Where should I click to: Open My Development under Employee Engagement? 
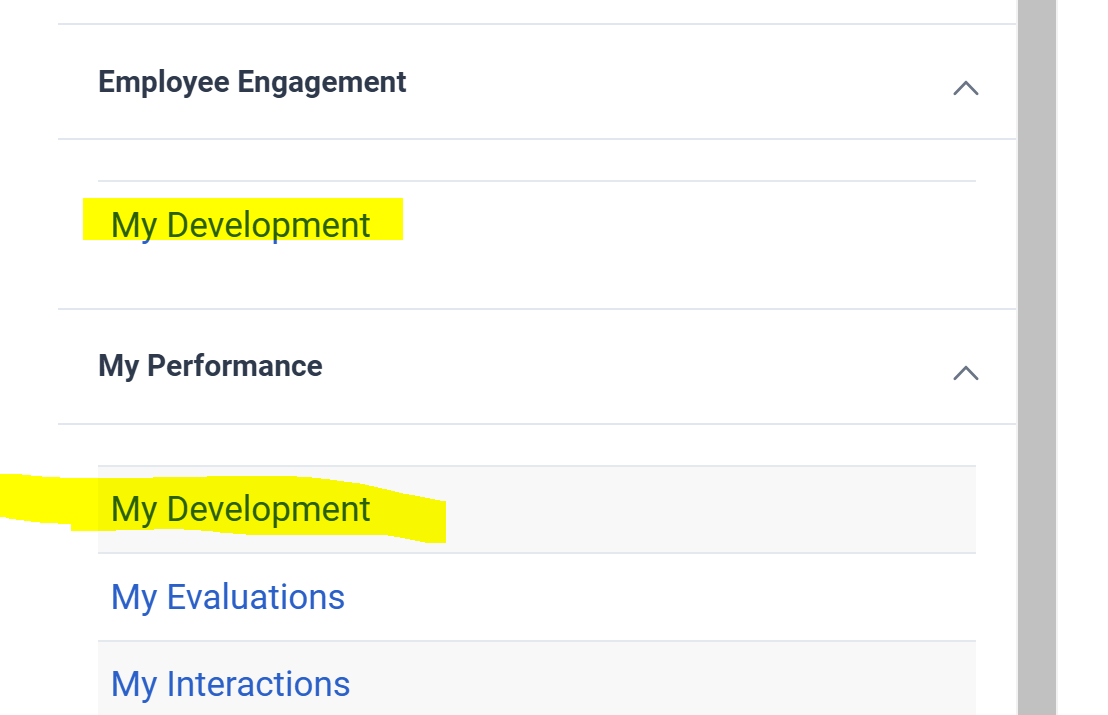[241, 225]
